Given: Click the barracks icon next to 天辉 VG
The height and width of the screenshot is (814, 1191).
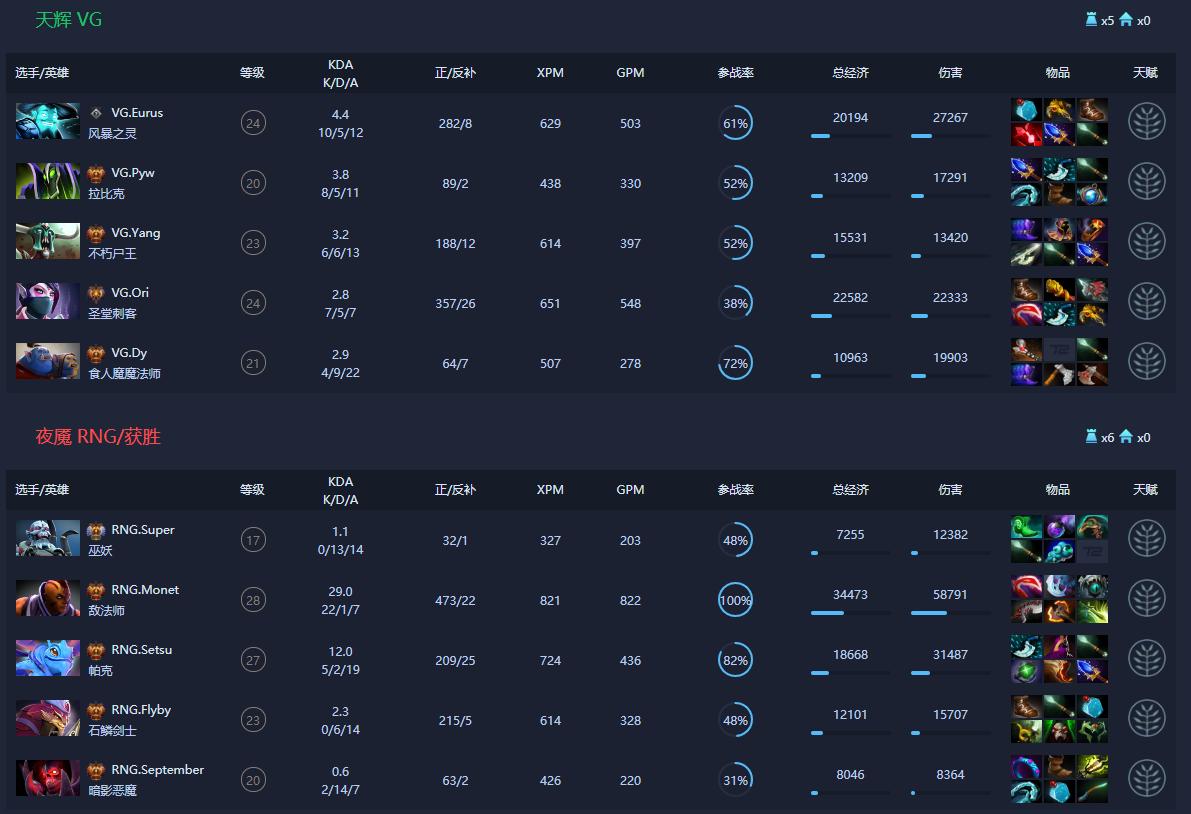Looking at the screenshot, I should [x=1124, y=19].
